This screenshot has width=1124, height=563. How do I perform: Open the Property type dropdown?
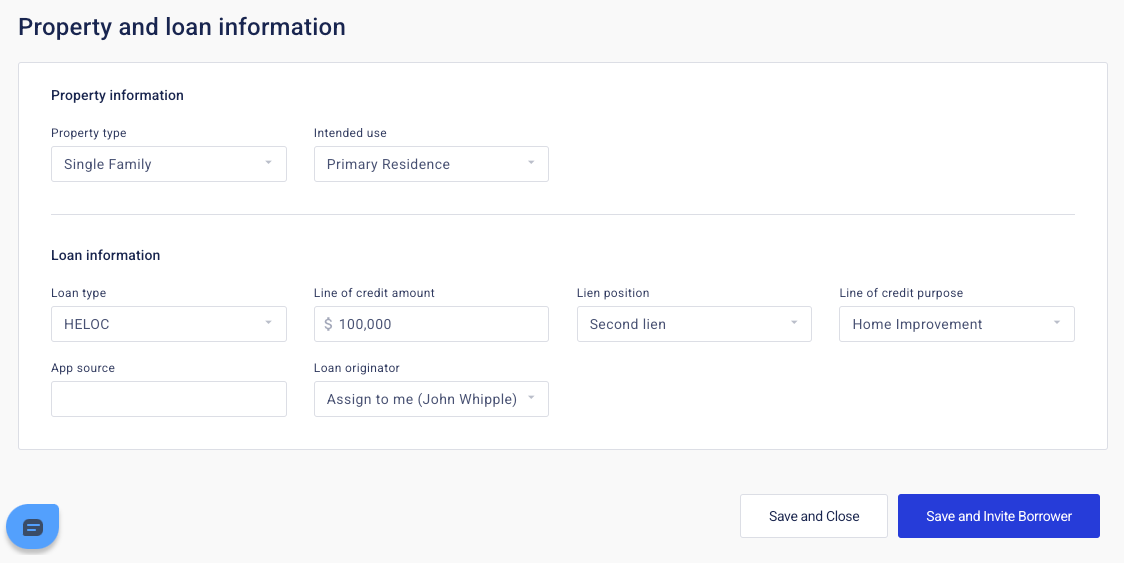tap(168, 164)
